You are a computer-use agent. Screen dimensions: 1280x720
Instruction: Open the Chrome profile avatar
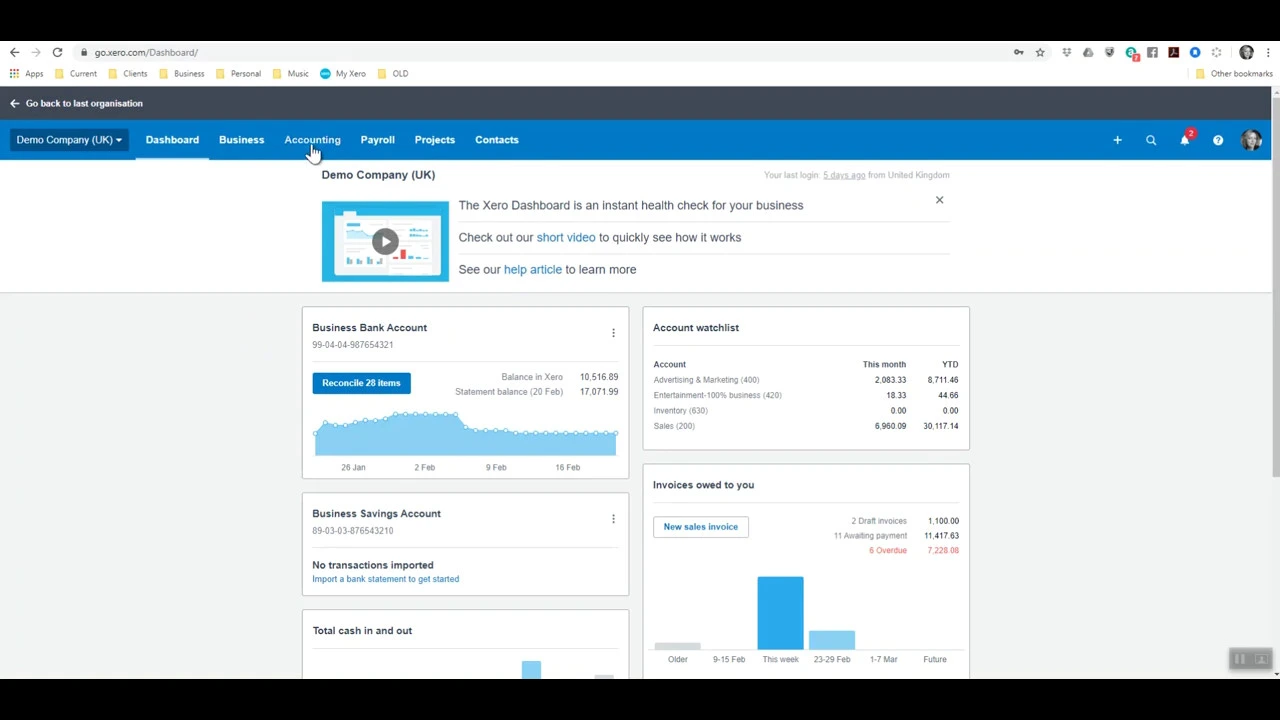coord(1246,52)
